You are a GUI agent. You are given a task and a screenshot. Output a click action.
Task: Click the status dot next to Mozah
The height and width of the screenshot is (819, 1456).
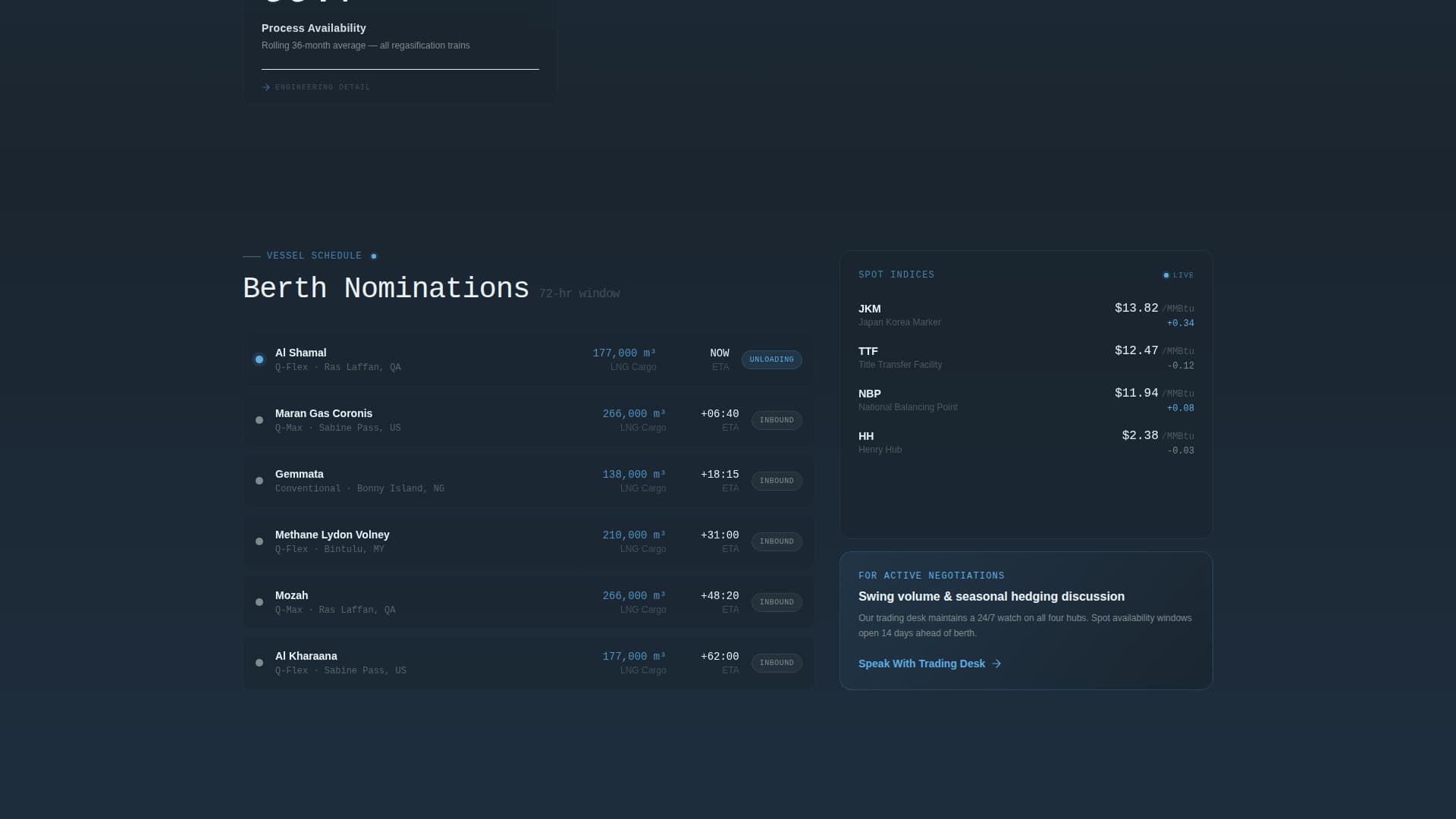(x=259, y=602)
